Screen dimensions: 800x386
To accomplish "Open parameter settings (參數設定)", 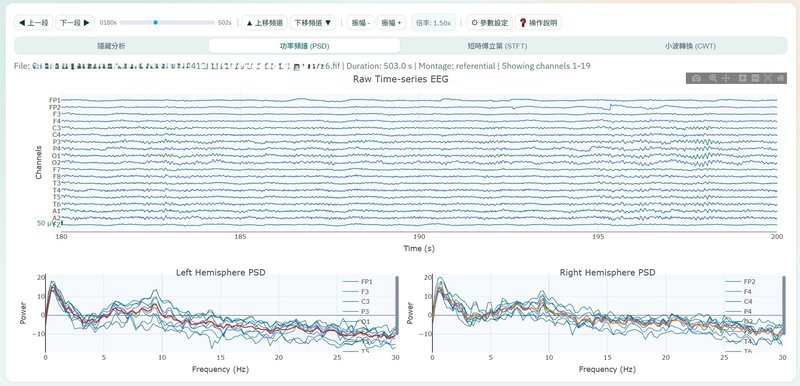I will (x=489, y=22).
